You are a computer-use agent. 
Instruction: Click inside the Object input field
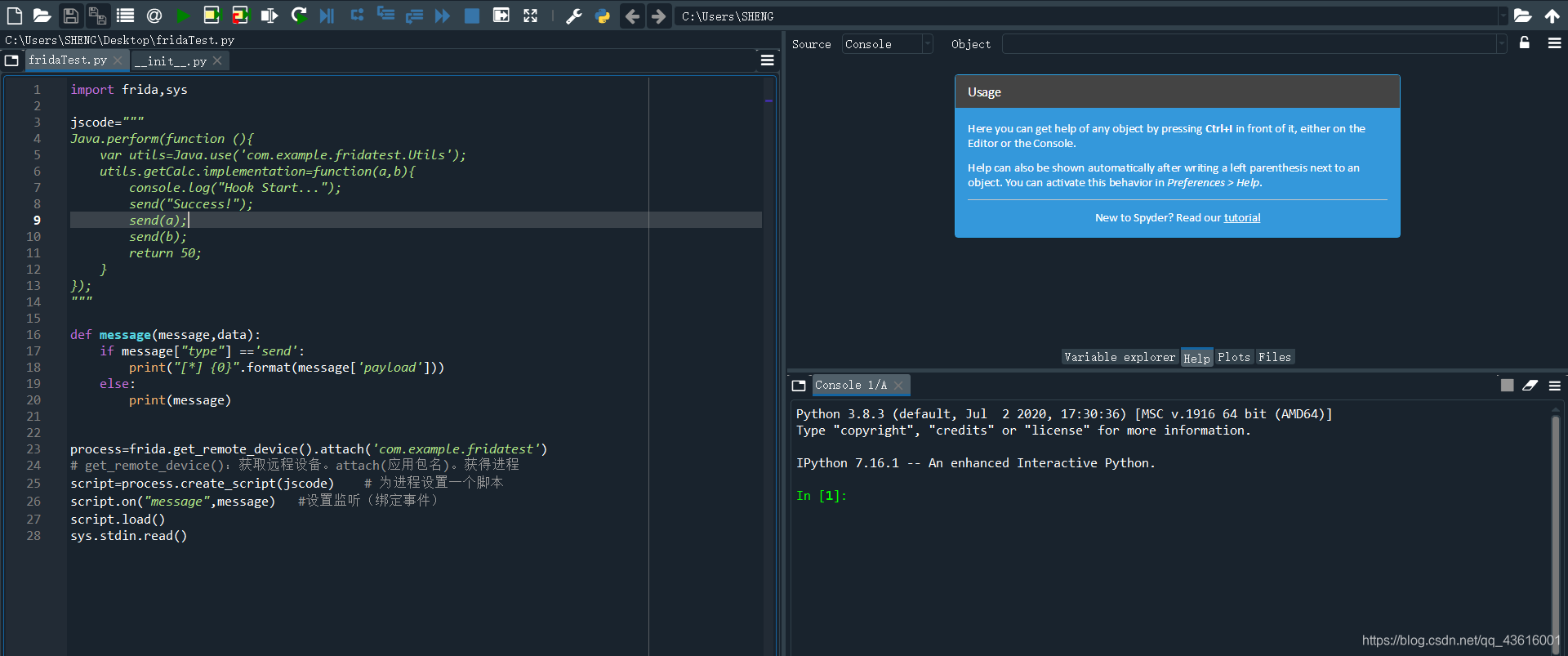(1249, 44)
